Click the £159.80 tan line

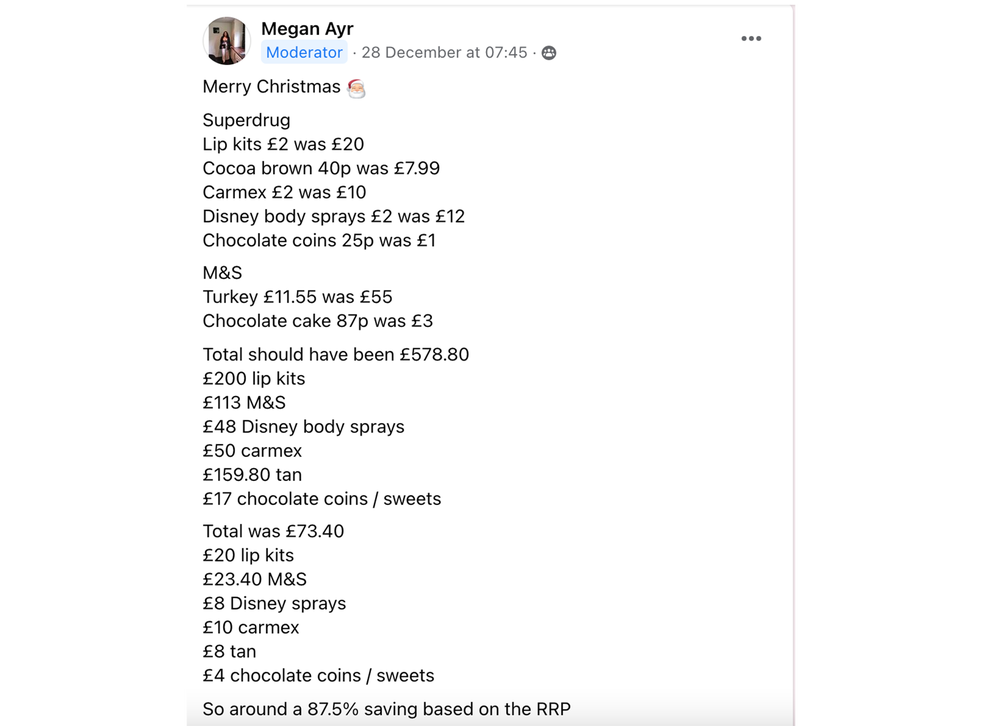click(252, 475)
